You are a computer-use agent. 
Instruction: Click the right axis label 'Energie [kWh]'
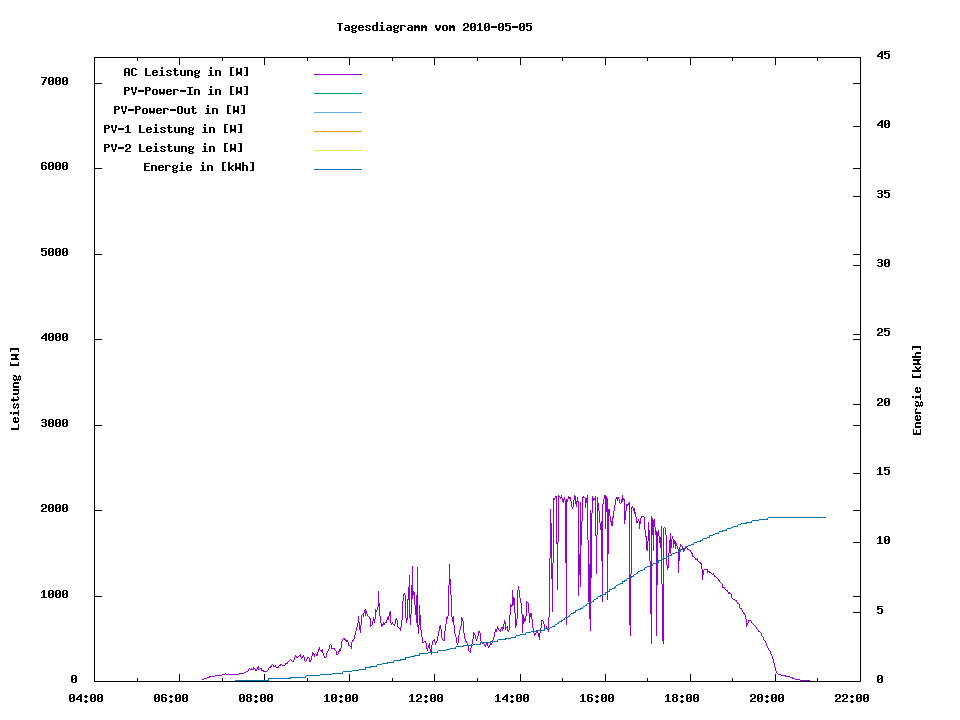(917, 390)
